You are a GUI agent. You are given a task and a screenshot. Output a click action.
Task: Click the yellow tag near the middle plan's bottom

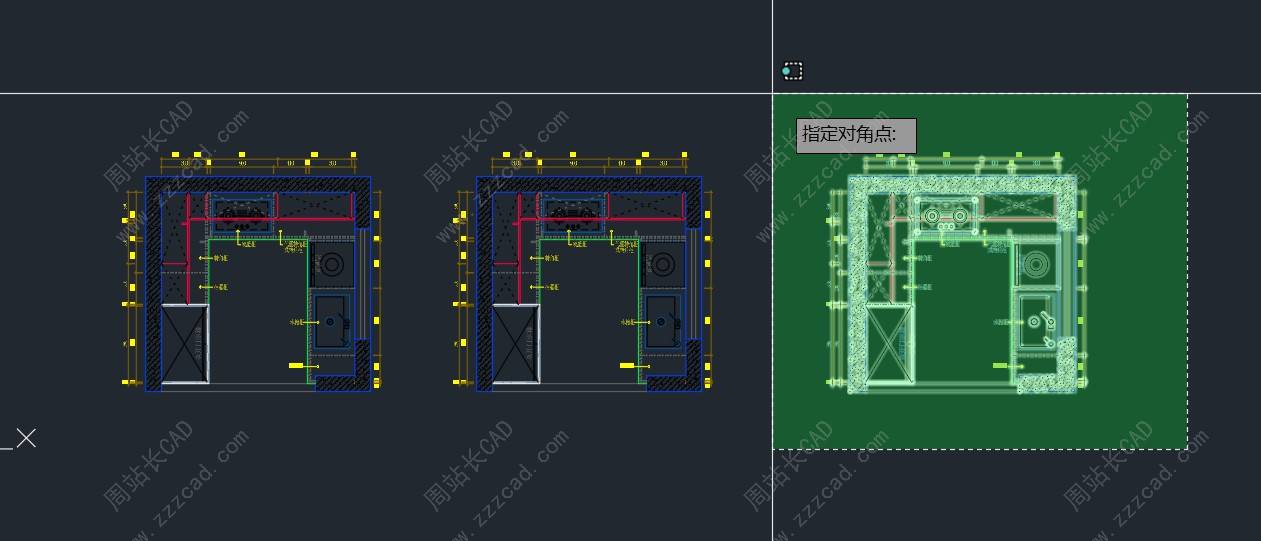628,366
